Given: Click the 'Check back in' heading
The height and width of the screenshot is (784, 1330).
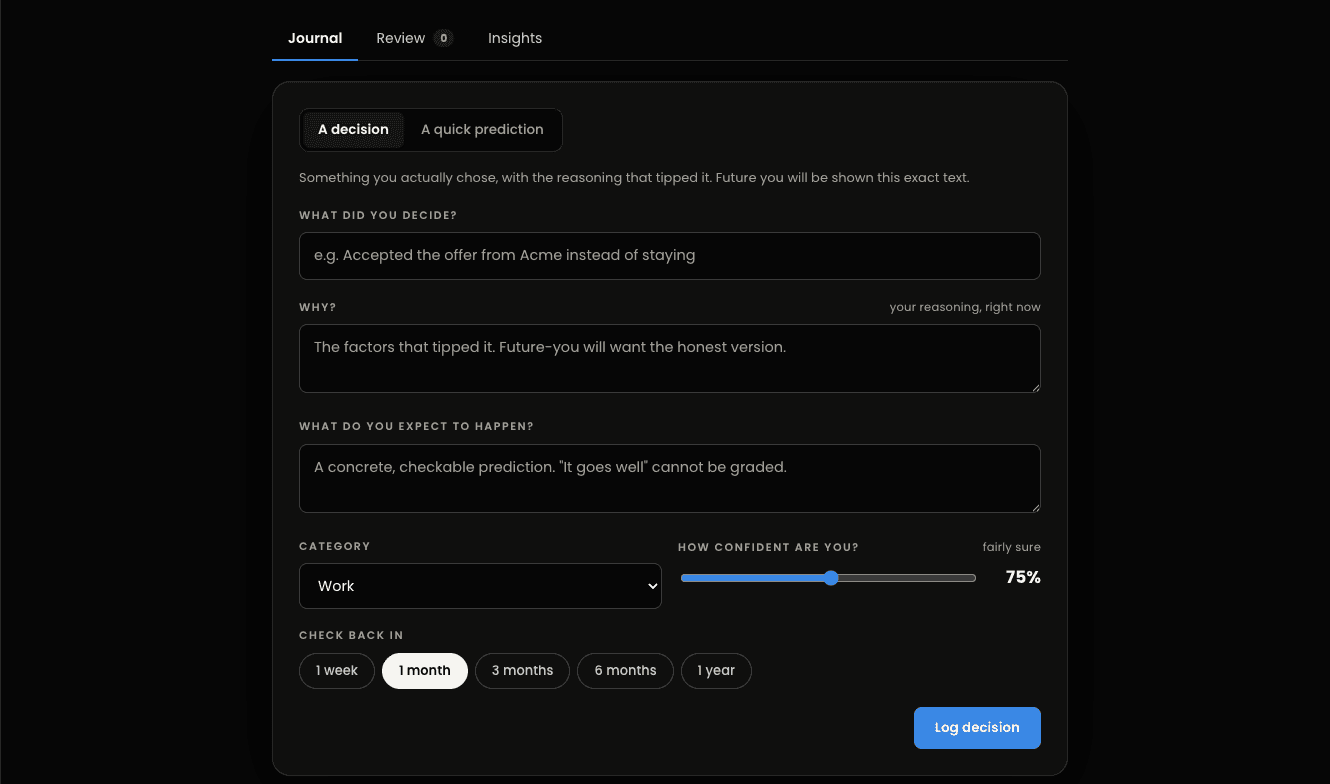Looking at the screenshot, I should tap(351, 635).
